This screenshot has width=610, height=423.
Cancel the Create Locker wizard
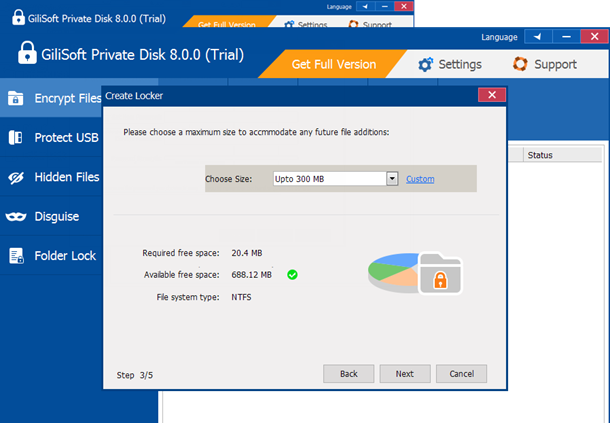[x=461, y=374]
